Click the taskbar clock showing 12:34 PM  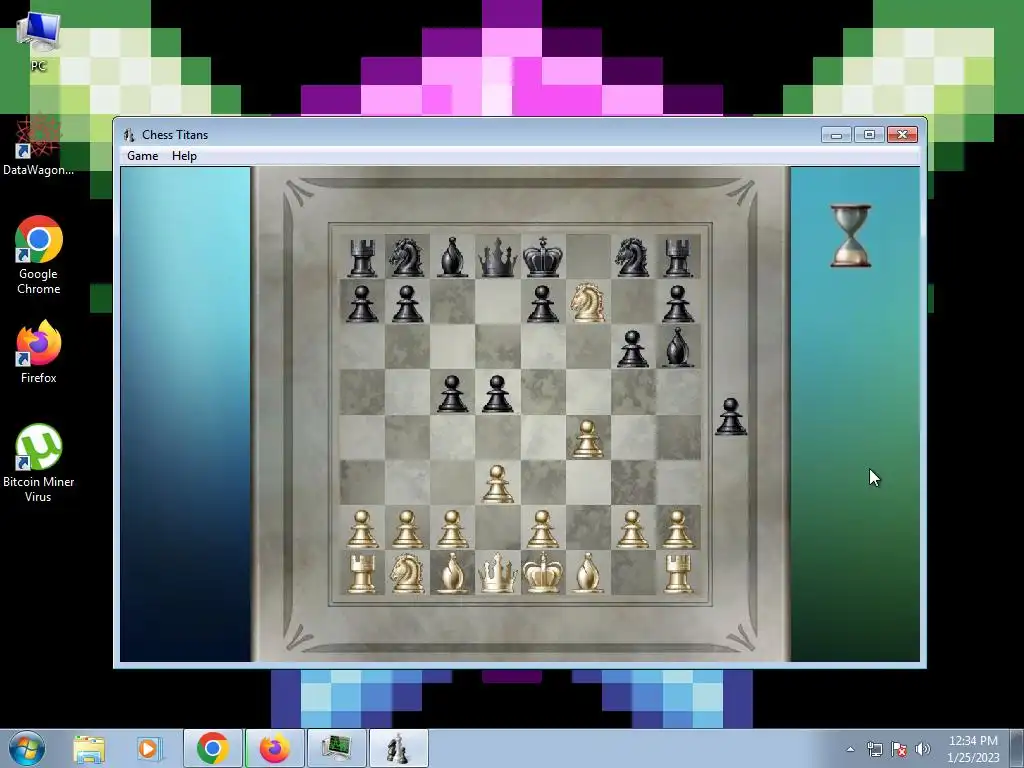click(973, 748)
